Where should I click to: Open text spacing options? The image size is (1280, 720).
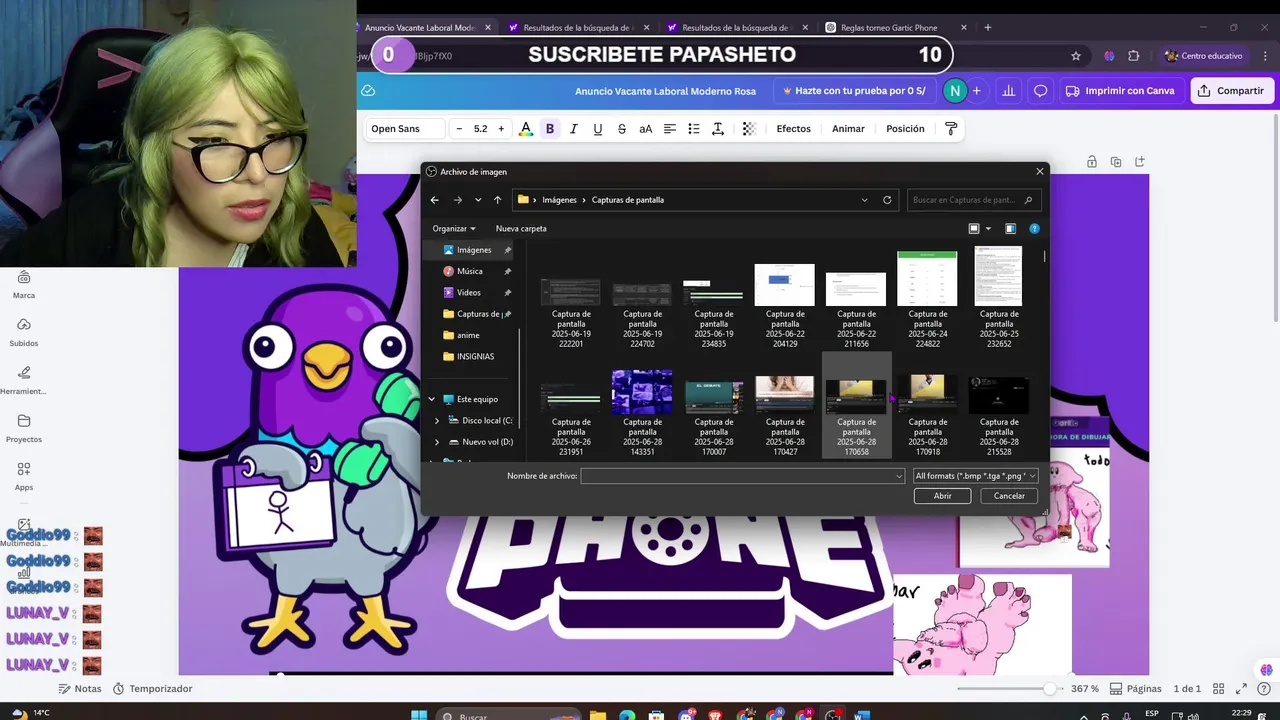[x=718, y=129]
